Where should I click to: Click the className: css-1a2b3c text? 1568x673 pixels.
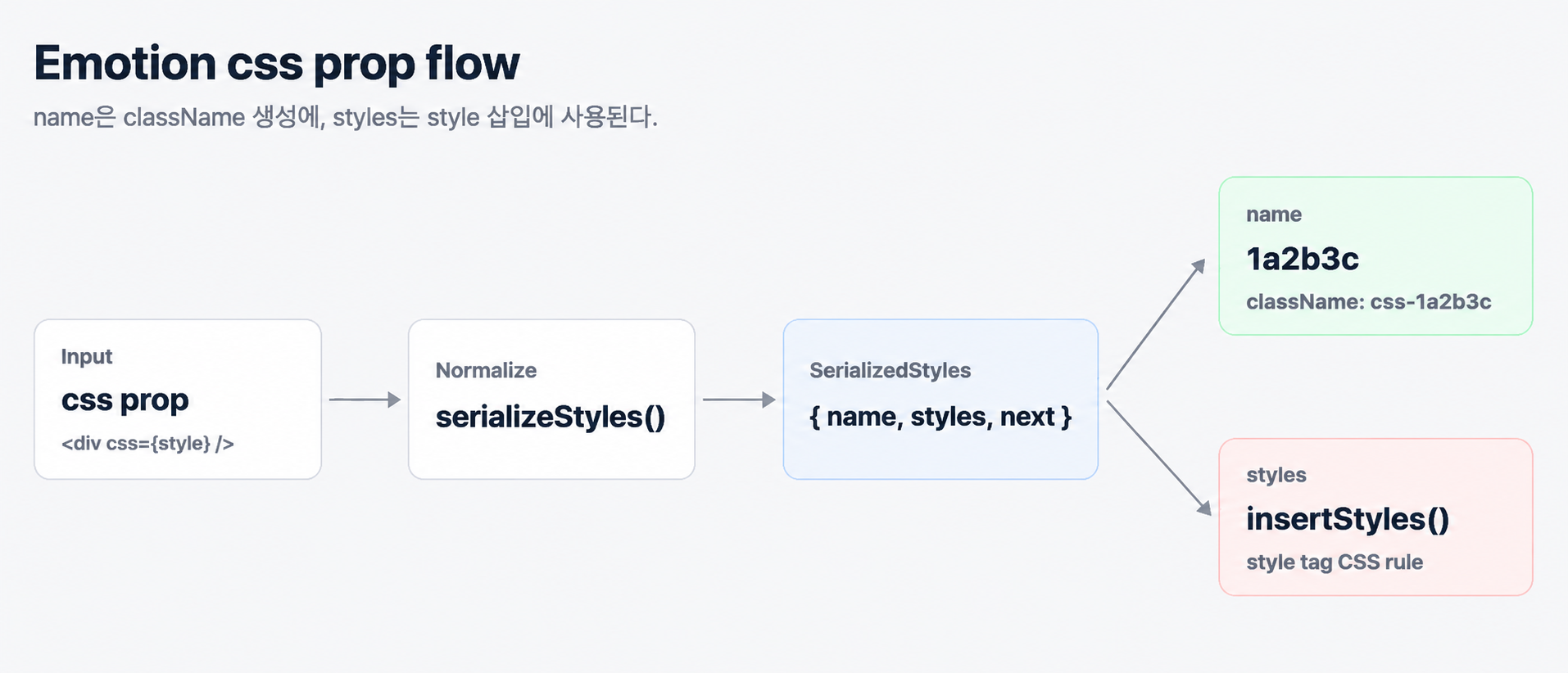[x=1369, y=302]
